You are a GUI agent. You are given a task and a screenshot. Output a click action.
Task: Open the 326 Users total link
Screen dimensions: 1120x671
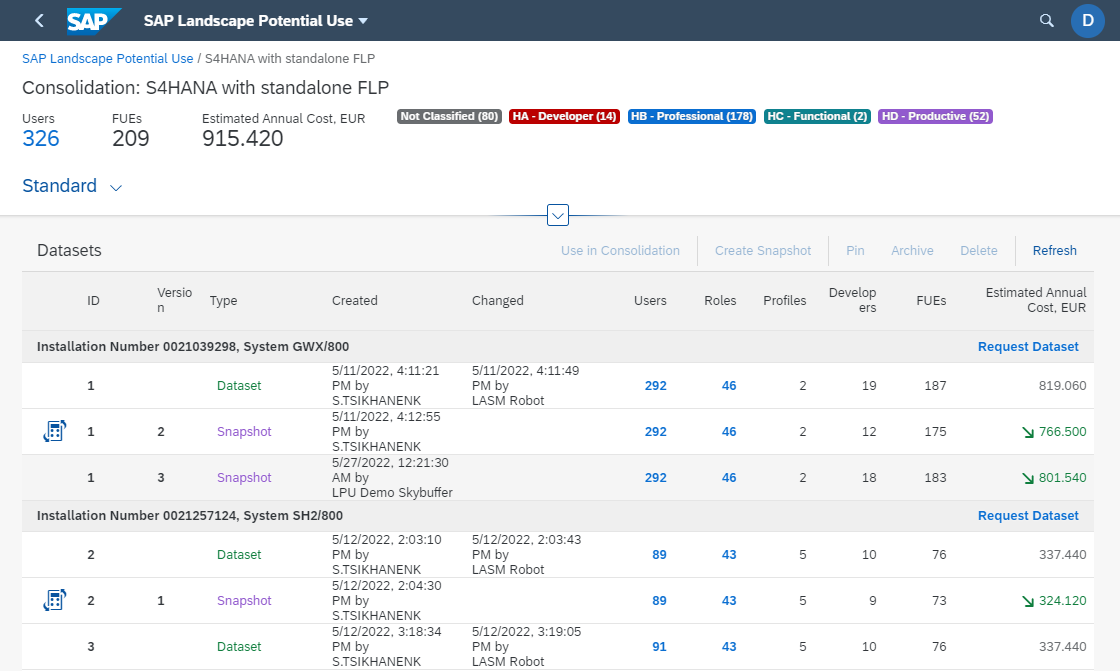[x=41, y=139]
